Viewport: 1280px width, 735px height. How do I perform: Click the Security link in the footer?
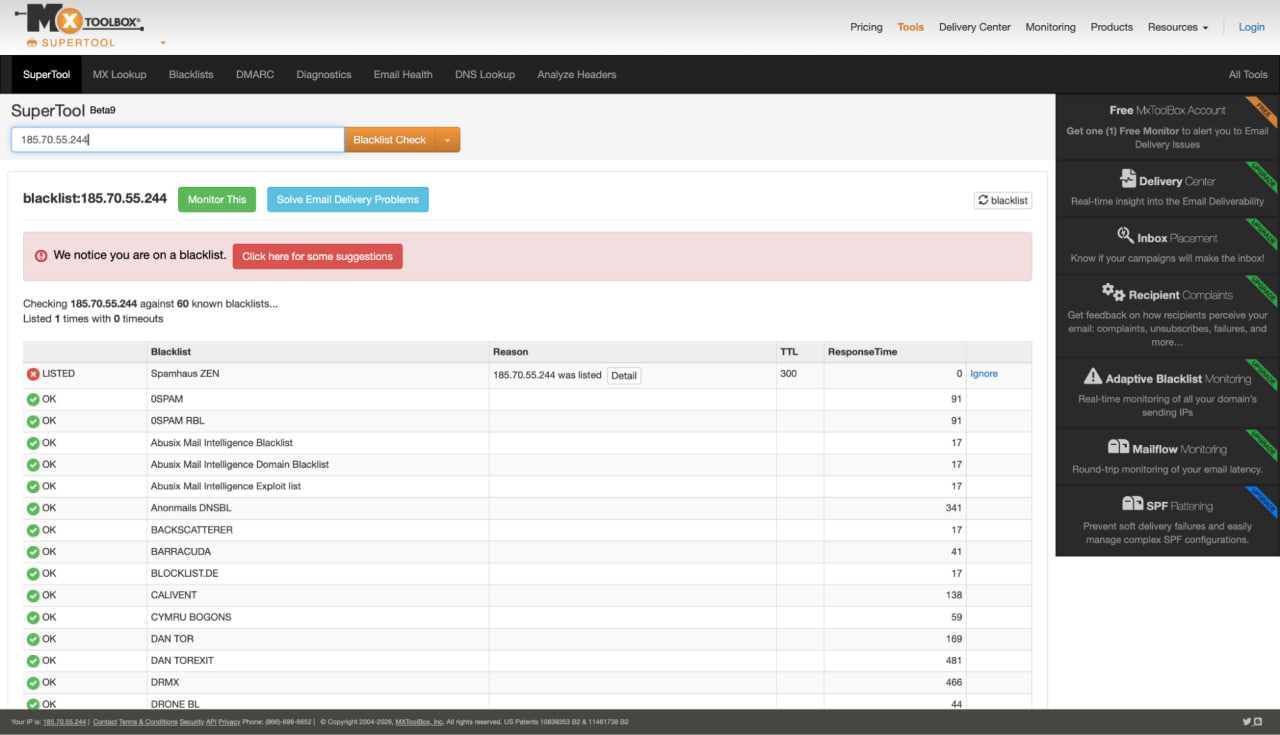191,721
